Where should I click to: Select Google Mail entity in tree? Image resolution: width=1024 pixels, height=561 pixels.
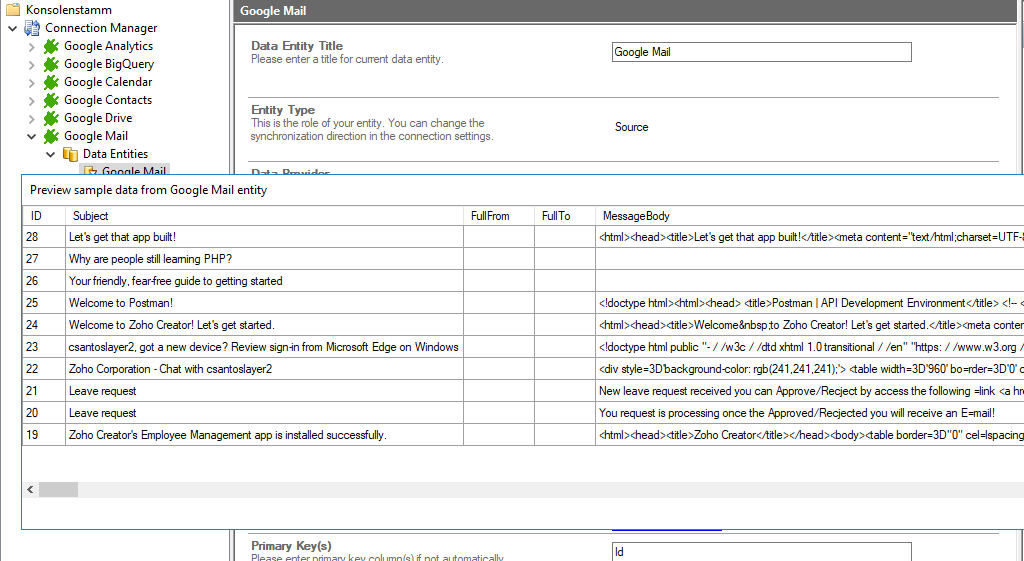coord(134,172)
